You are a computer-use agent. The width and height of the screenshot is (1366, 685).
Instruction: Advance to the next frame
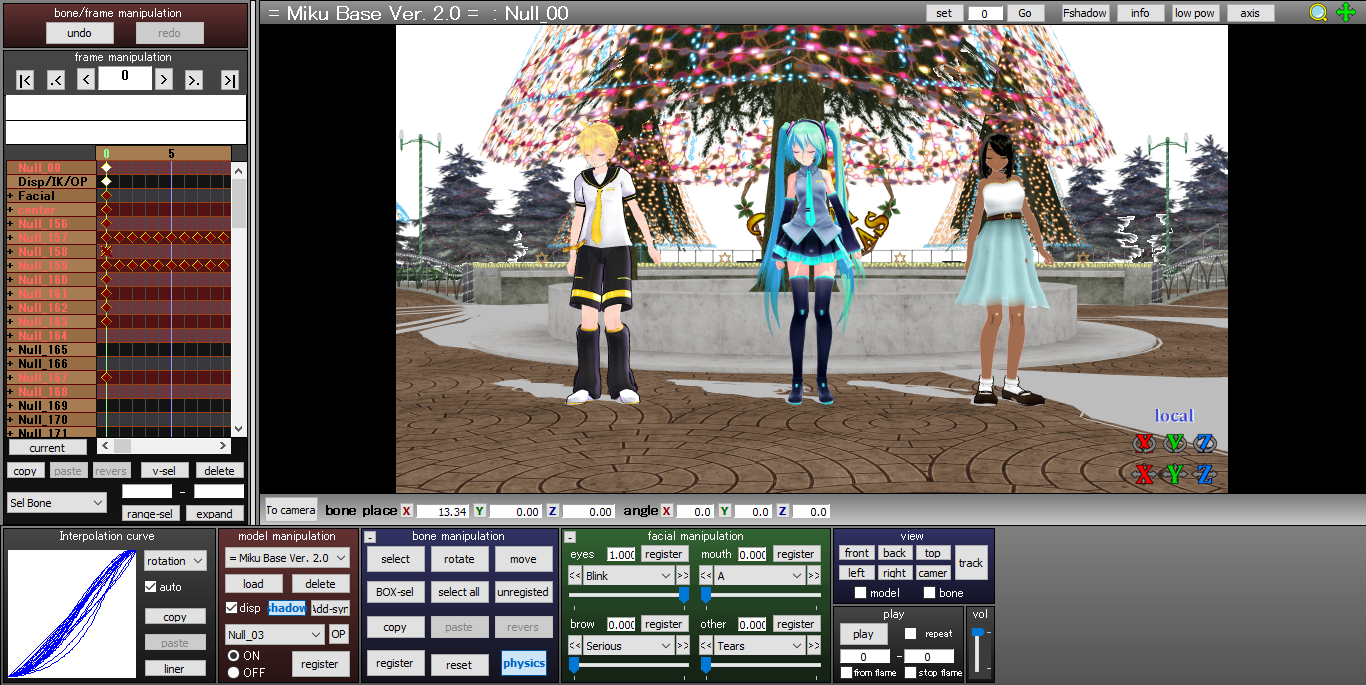(x=163, y=79)
